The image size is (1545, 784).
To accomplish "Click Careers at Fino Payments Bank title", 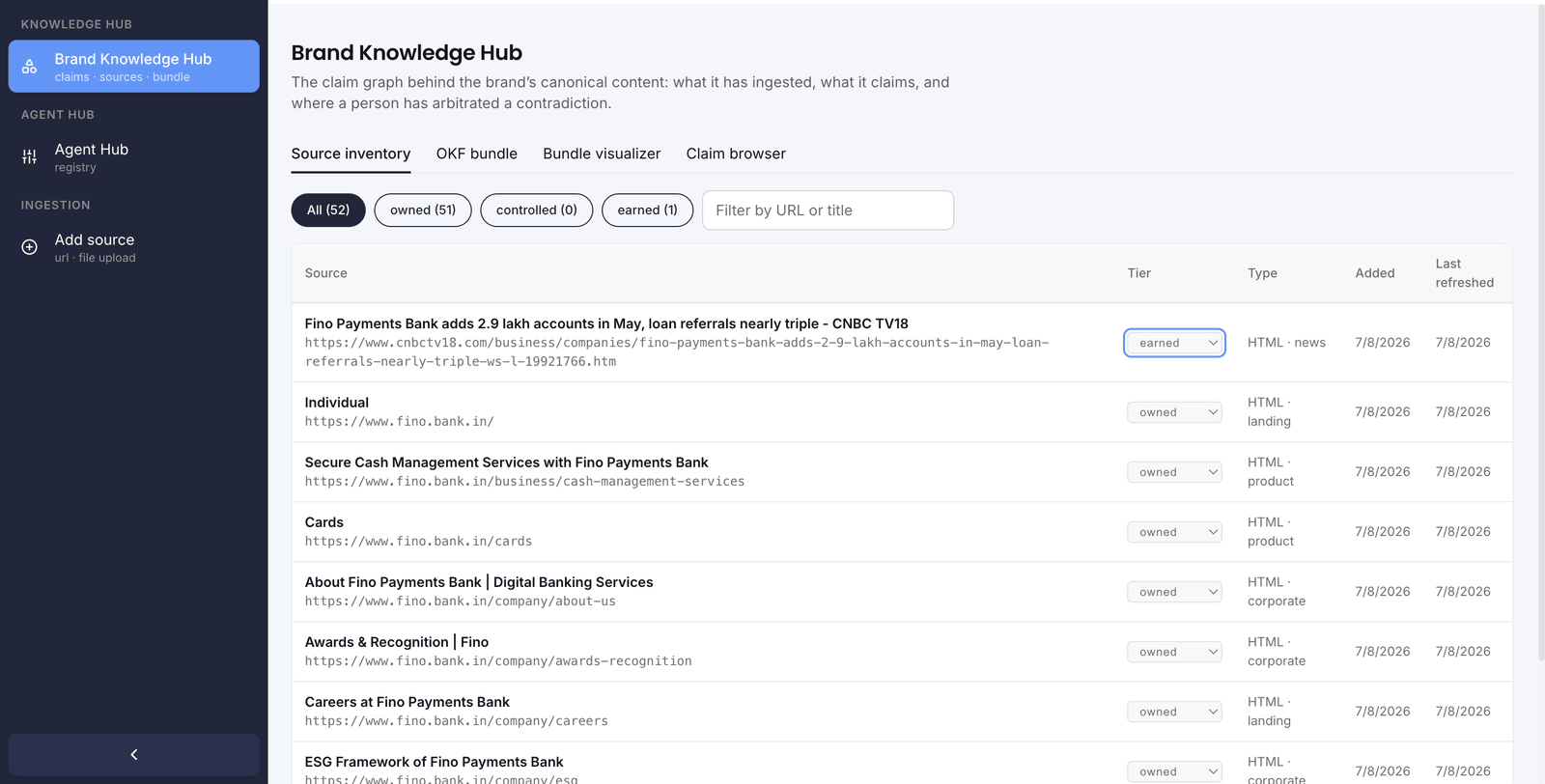I will tap(407, 702).
